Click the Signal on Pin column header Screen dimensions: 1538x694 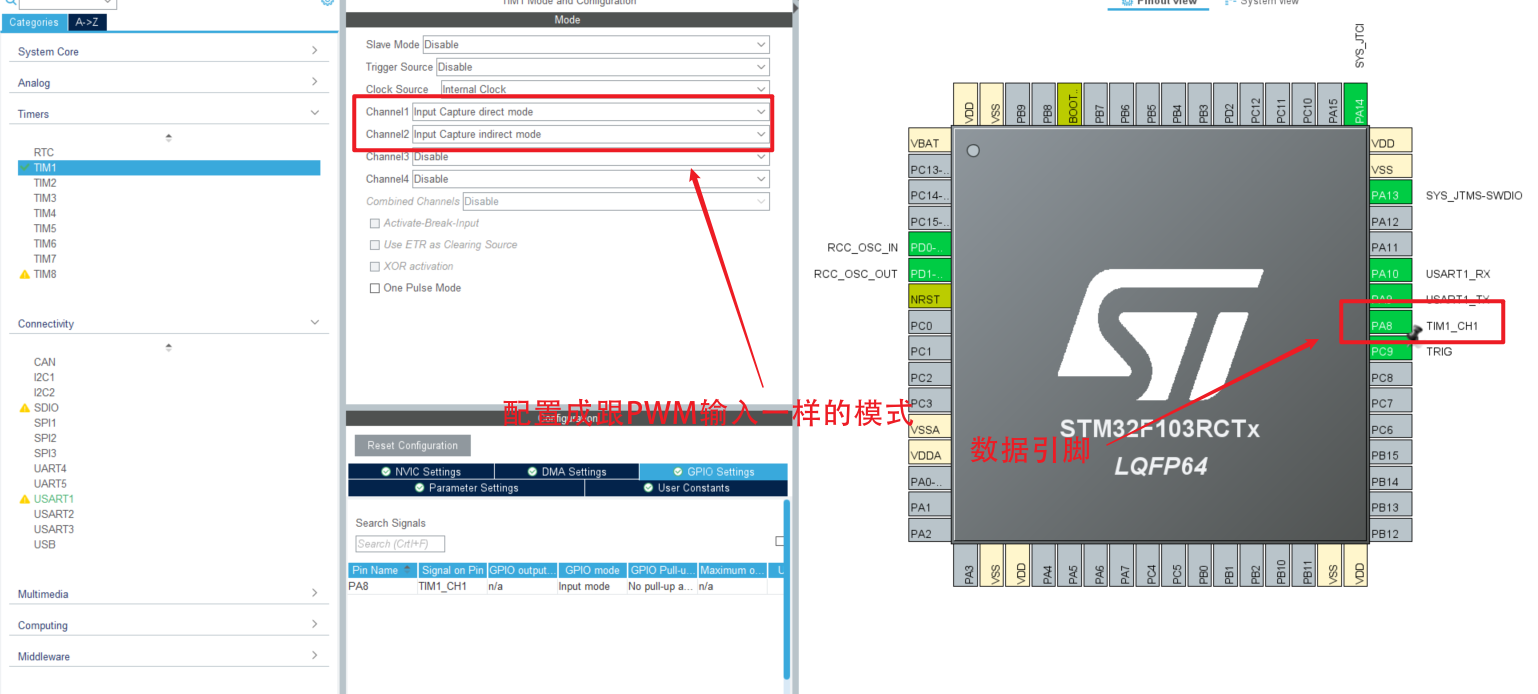click(x=451, y=570)
